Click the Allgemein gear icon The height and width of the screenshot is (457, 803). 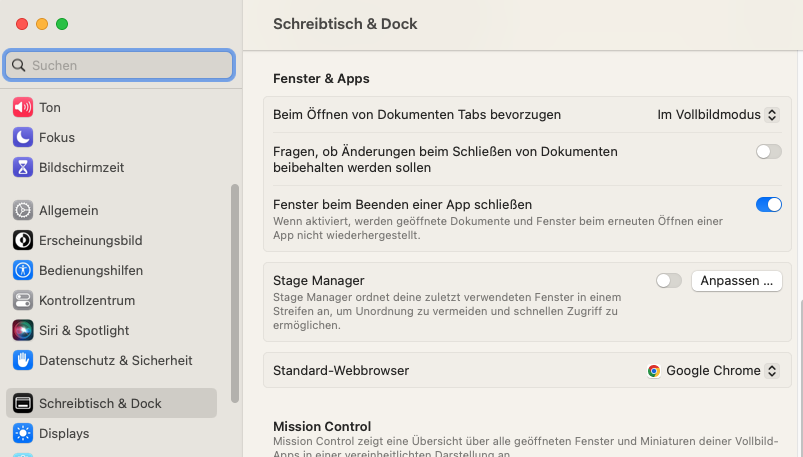click(x=23, y=210)
